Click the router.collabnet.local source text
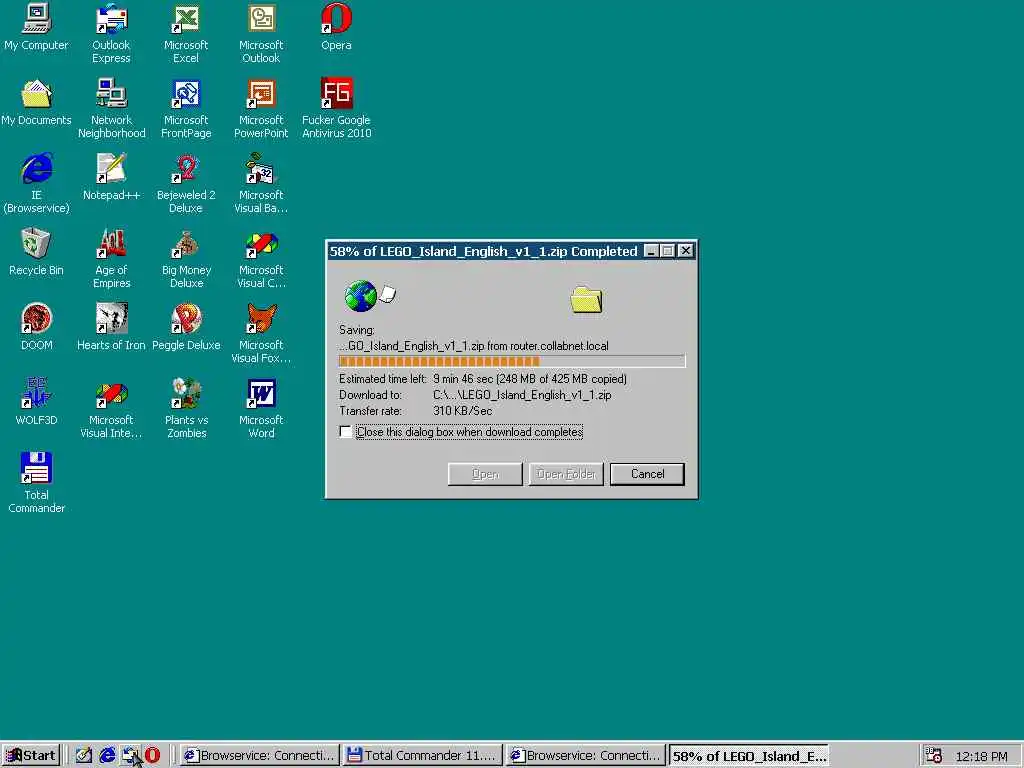 click(560, 346)
